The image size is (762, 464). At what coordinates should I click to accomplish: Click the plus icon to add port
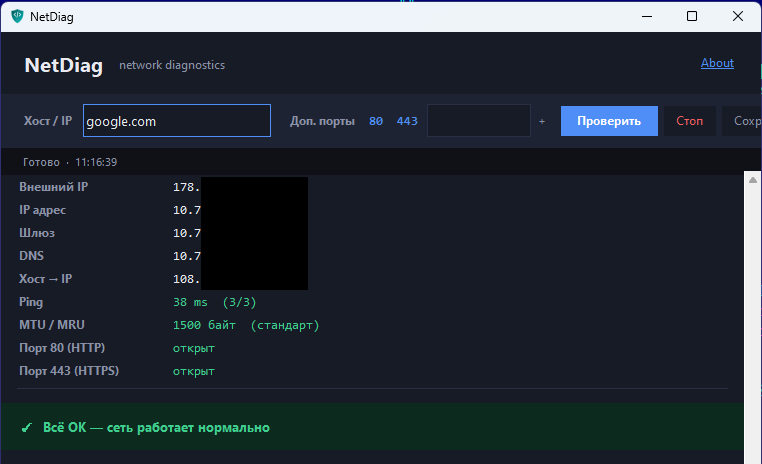(542, 121)
